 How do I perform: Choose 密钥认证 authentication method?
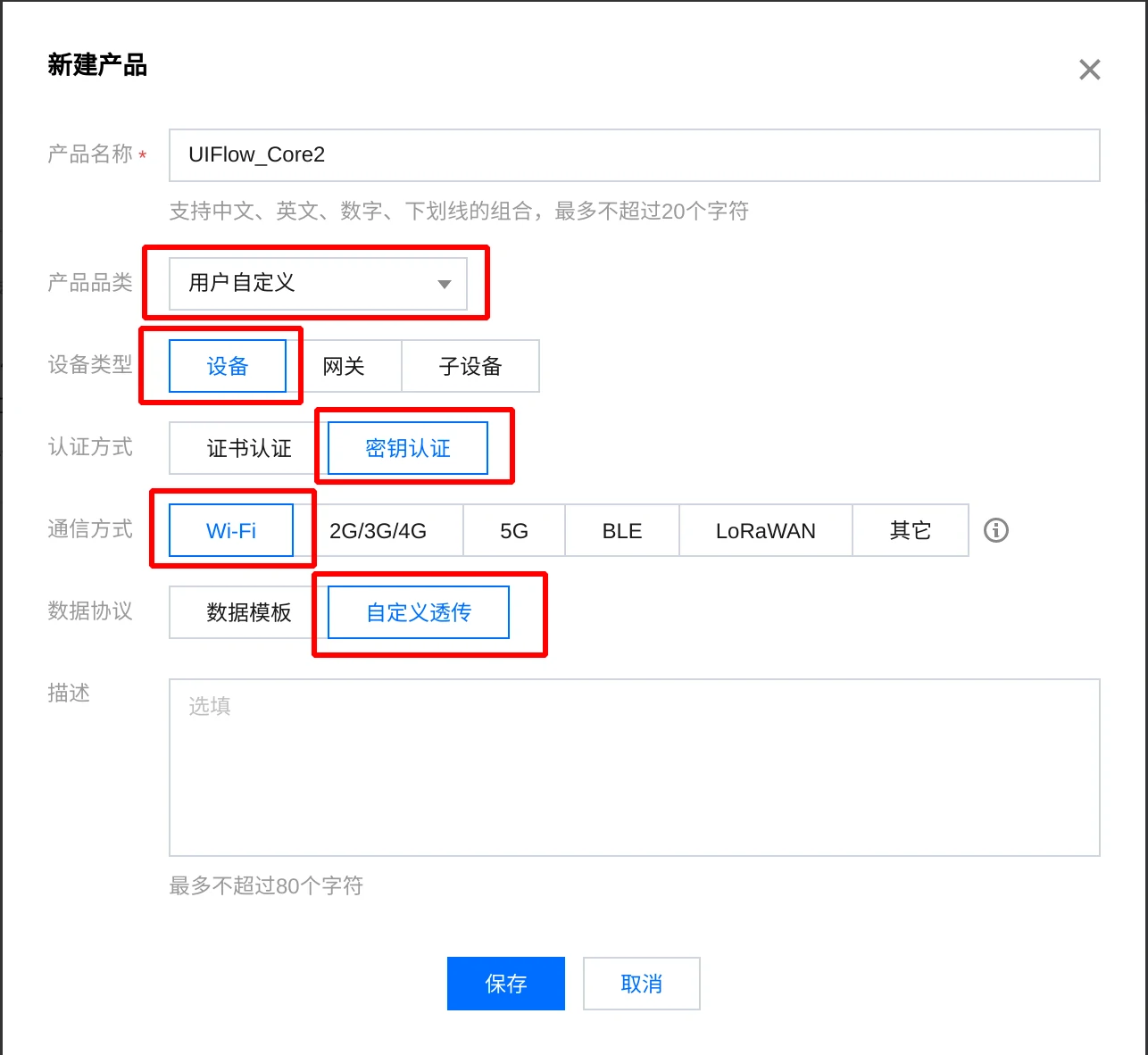pos(408,448)
